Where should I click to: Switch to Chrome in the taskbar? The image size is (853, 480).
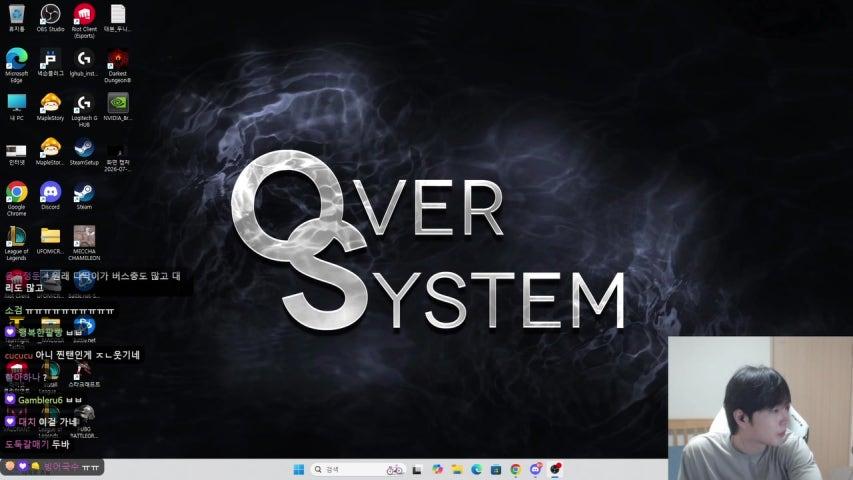[x=516, y=469]
